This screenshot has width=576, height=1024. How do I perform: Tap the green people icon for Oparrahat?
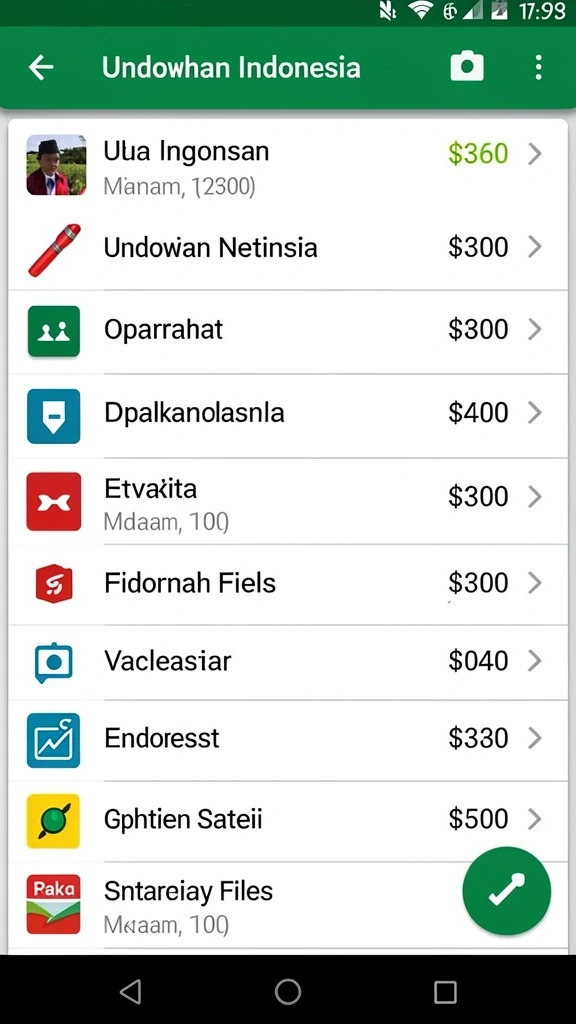(54, 331)
